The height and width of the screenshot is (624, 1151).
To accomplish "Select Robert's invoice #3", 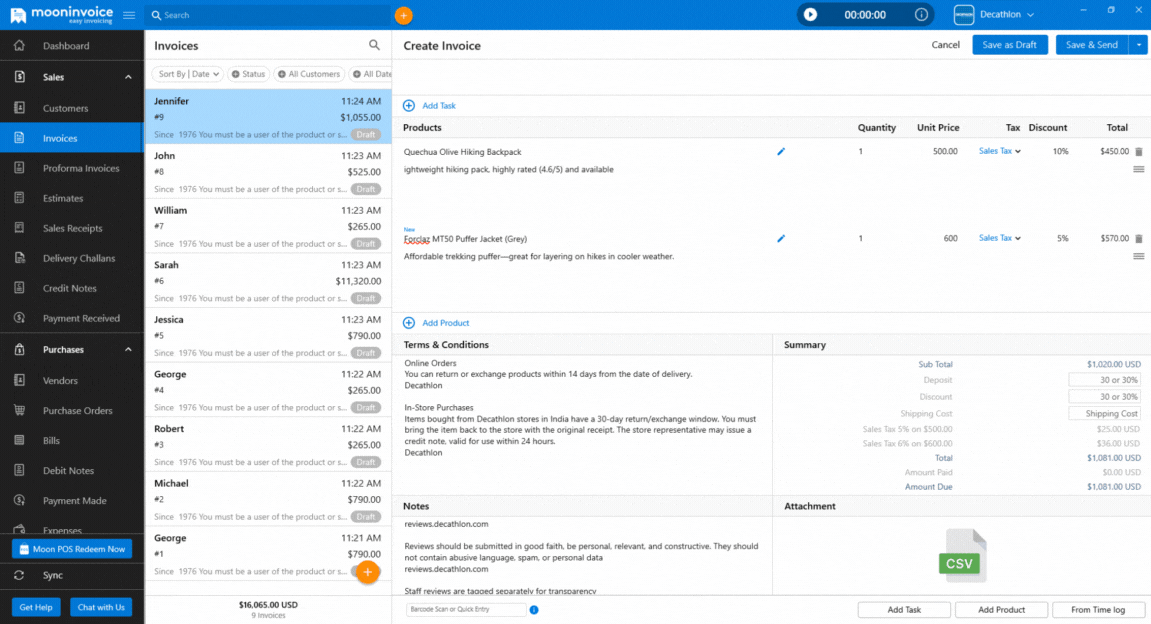I will [x=268, y=445].
